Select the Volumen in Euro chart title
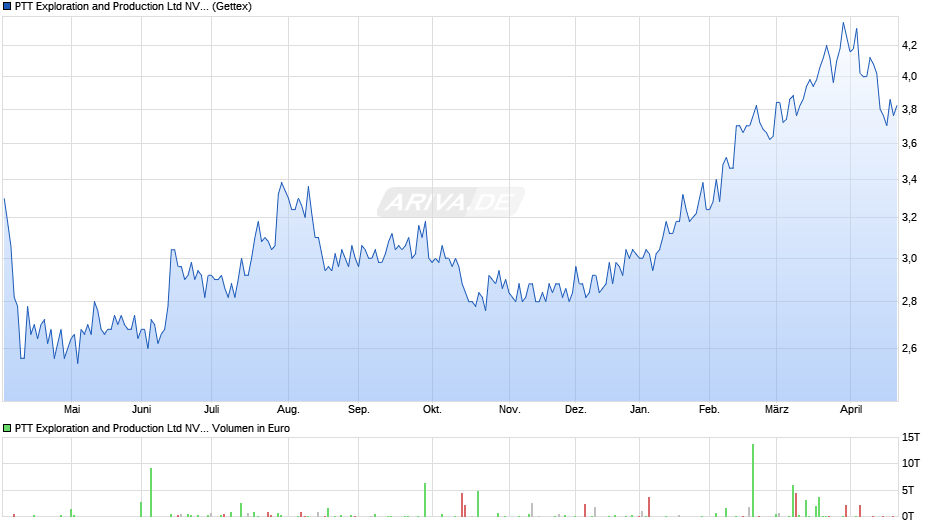This screenshot has width=940, height=526. 152,428
